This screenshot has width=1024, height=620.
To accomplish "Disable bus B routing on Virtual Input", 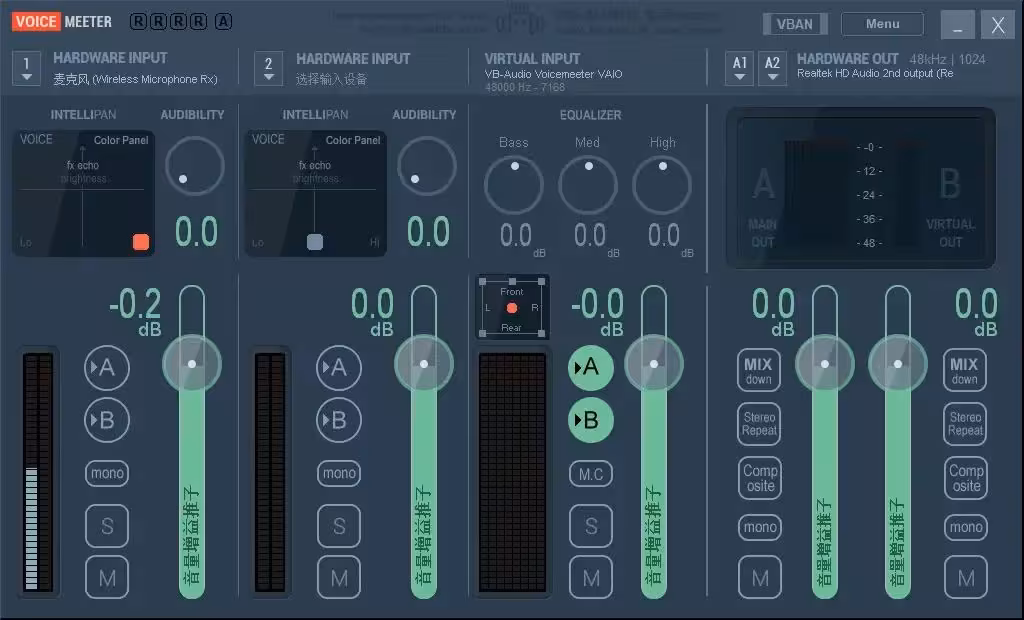I will pos(590,420).
